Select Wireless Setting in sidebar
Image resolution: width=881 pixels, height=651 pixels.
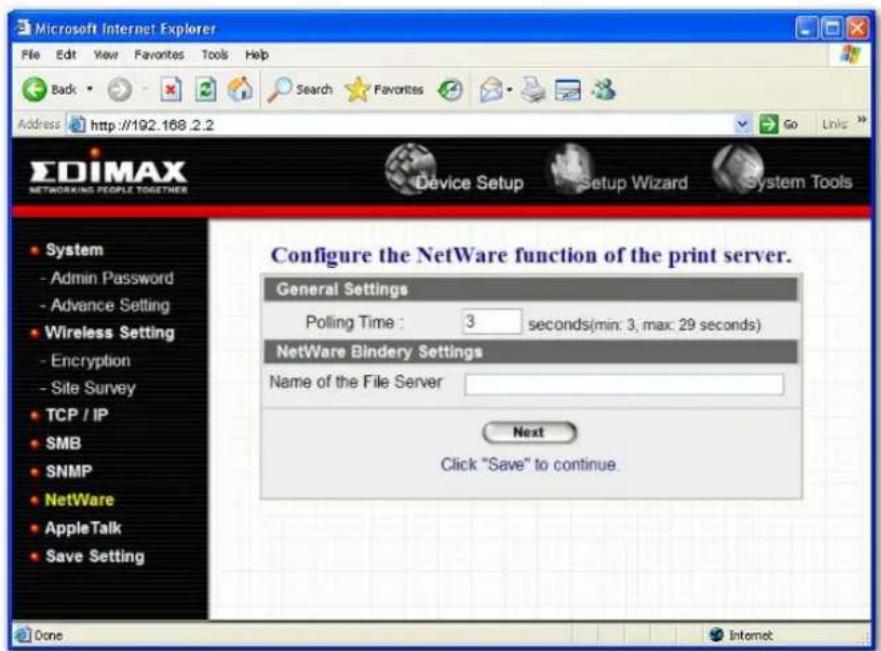pyautogui.click(x=110, y=333)
